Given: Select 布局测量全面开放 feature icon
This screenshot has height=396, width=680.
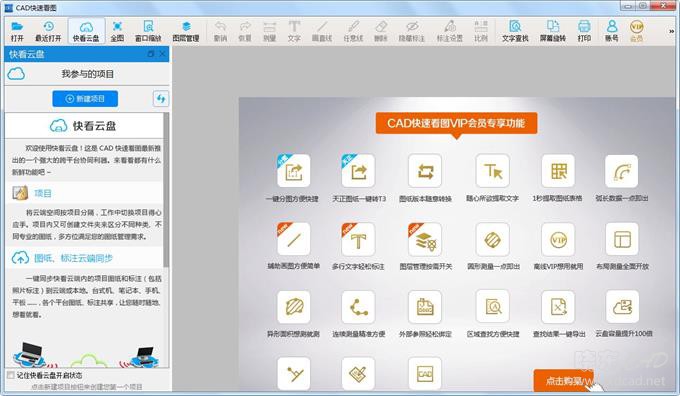Looking at the screenshot, I should click(622, 239).
